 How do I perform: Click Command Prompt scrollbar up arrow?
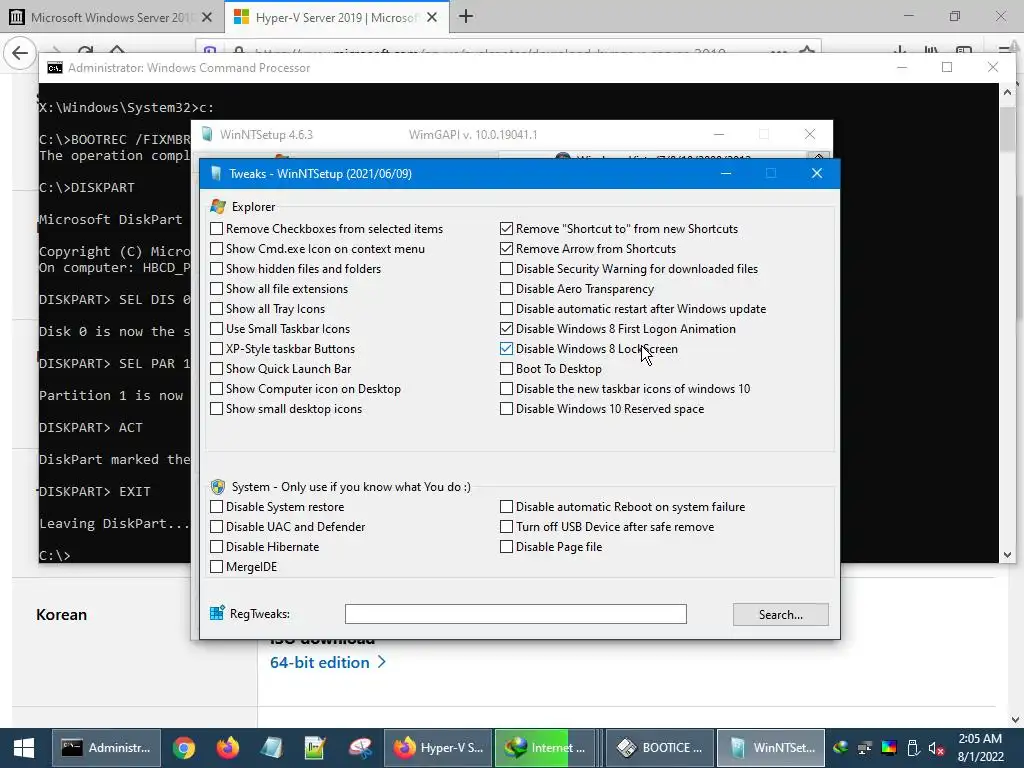1007,93
